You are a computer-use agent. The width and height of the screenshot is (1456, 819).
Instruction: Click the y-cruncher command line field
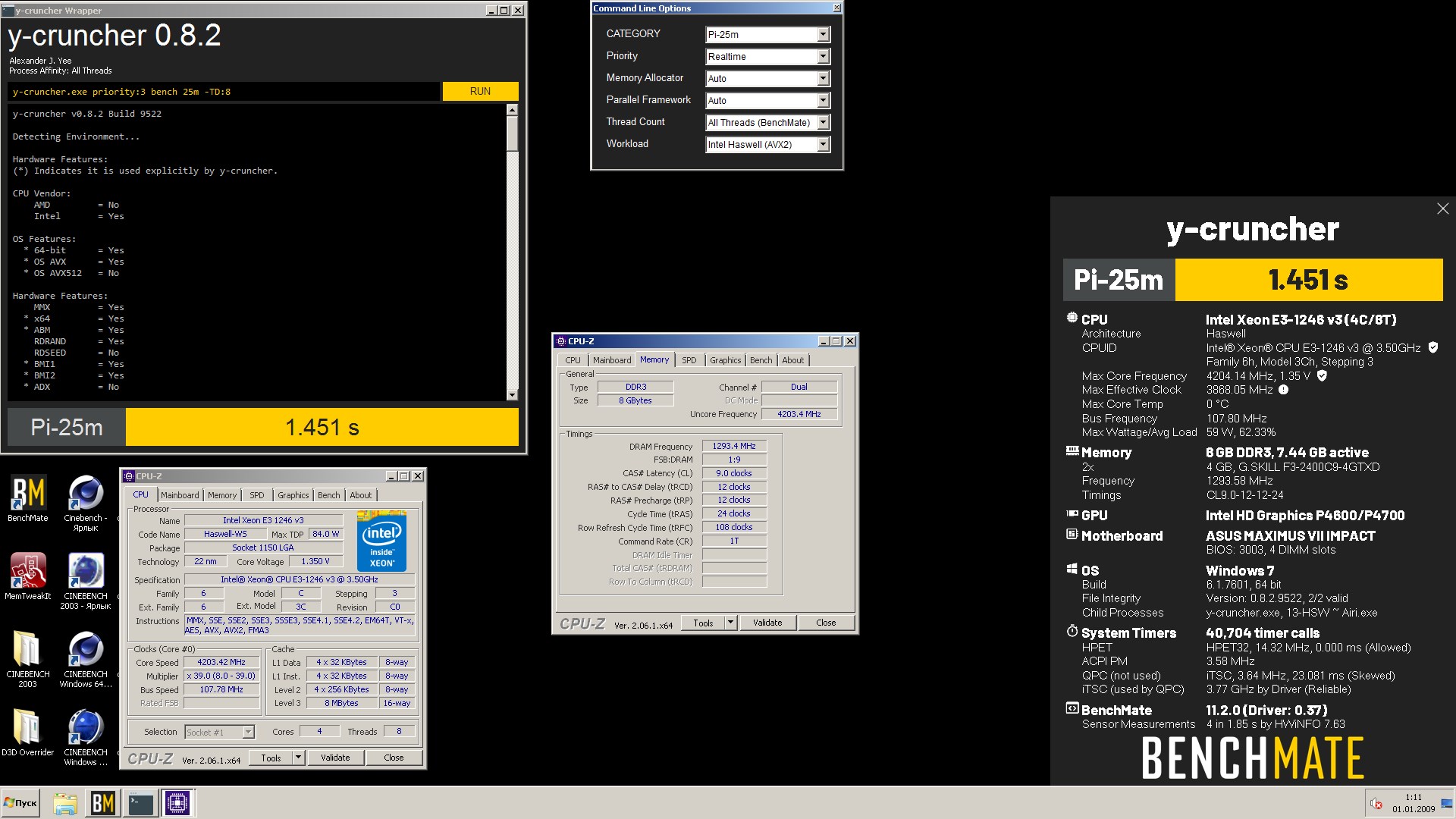pos(224,92)
